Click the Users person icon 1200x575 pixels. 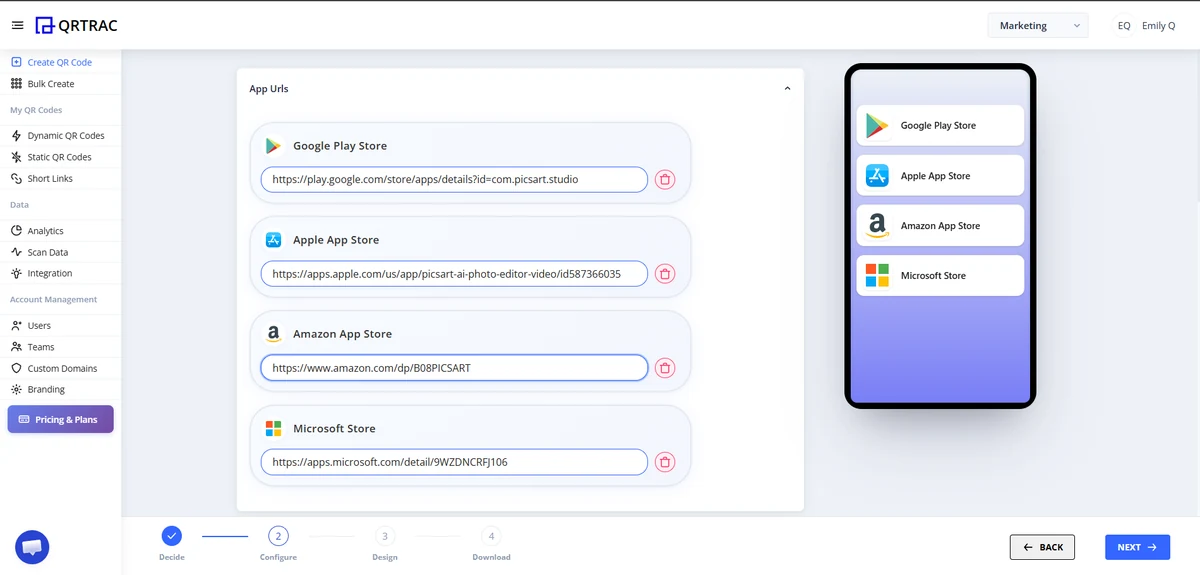(x=16, y=326)
